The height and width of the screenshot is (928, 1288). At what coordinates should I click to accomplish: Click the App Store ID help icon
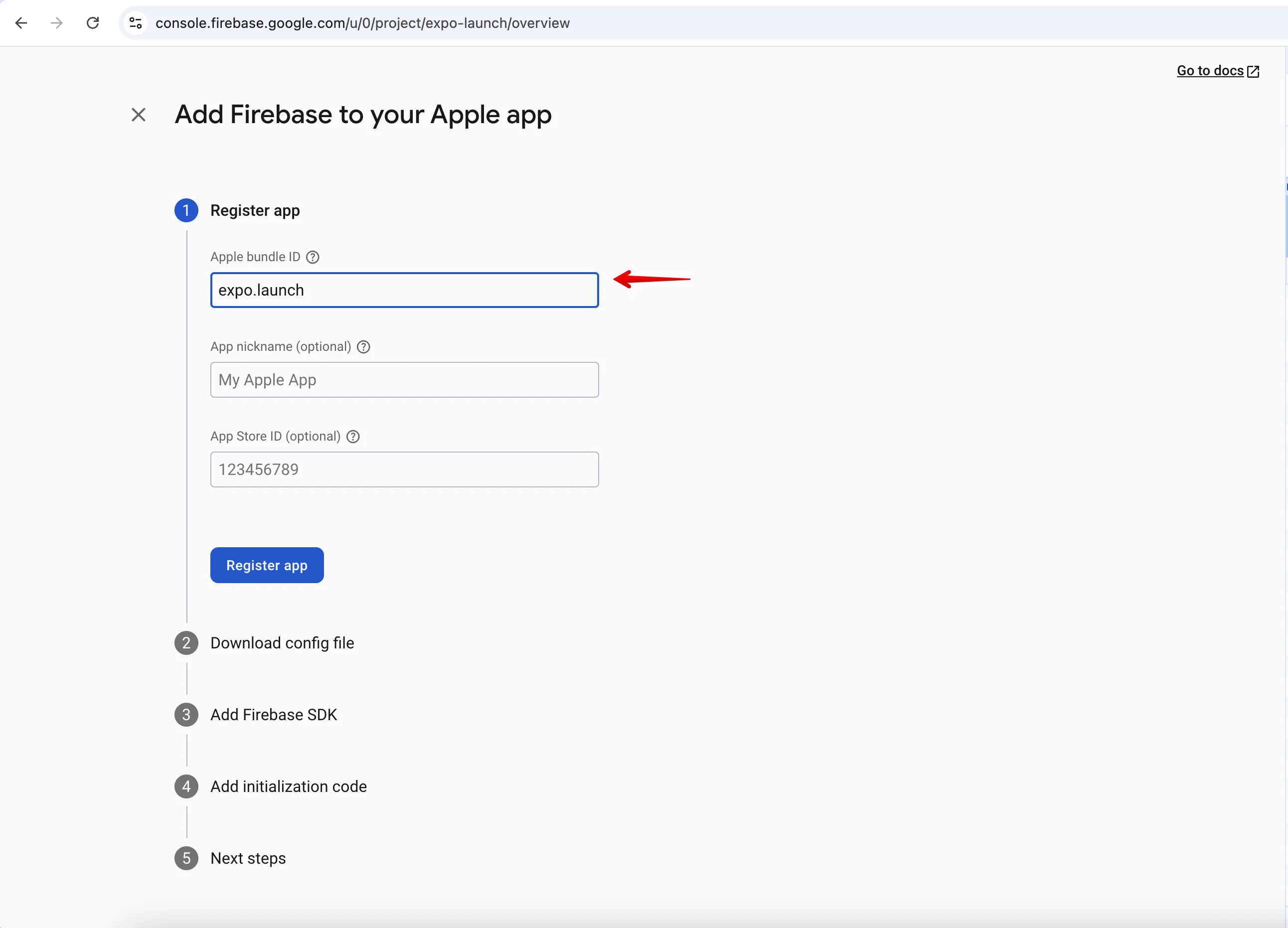pos(353,437)
